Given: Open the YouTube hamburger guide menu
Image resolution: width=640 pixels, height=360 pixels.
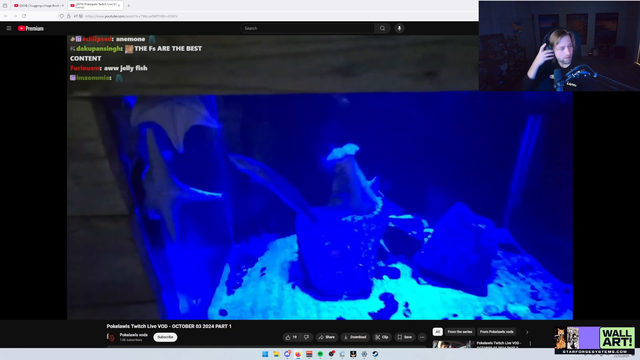Looking at the screenshot, I should coord(9,28).
